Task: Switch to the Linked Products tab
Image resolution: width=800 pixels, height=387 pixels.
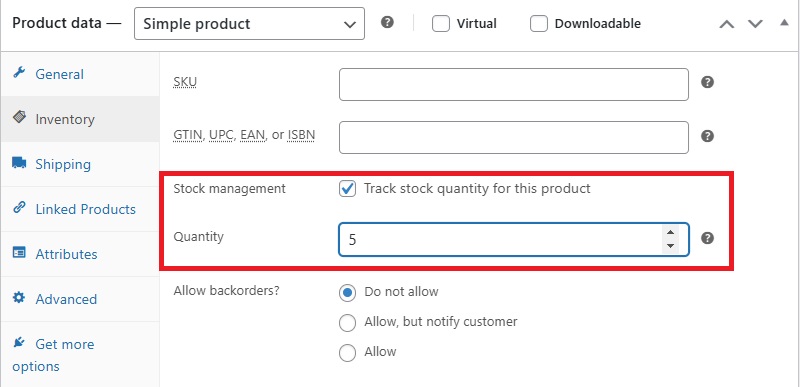Action: pos(80,209)
